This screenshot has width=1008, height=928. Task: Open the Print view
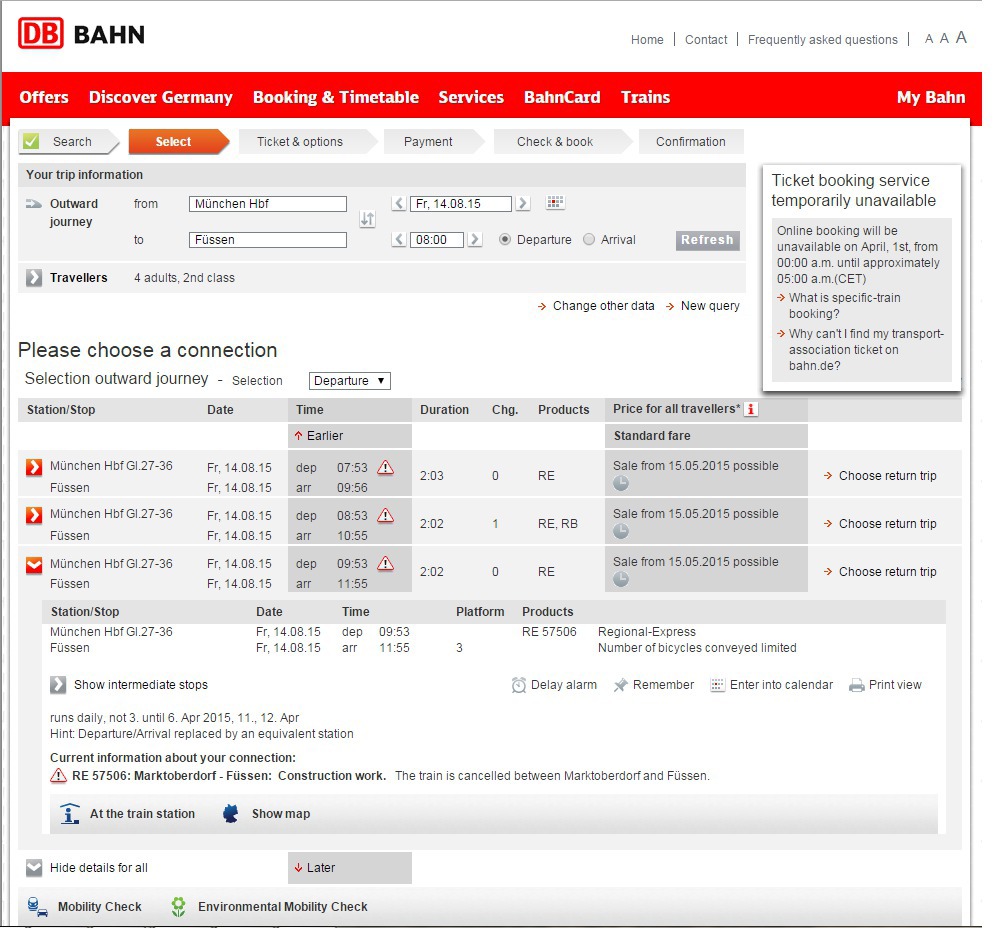886,685
